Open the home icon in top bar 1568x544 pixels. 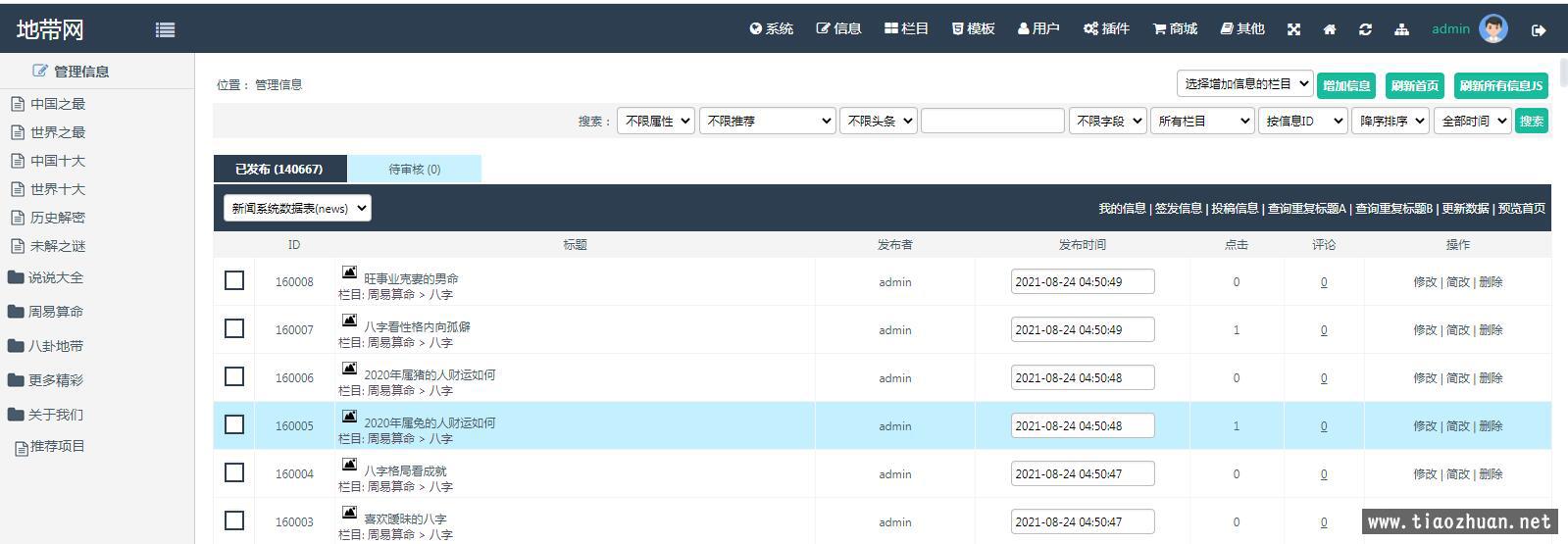coord(1330,29)
